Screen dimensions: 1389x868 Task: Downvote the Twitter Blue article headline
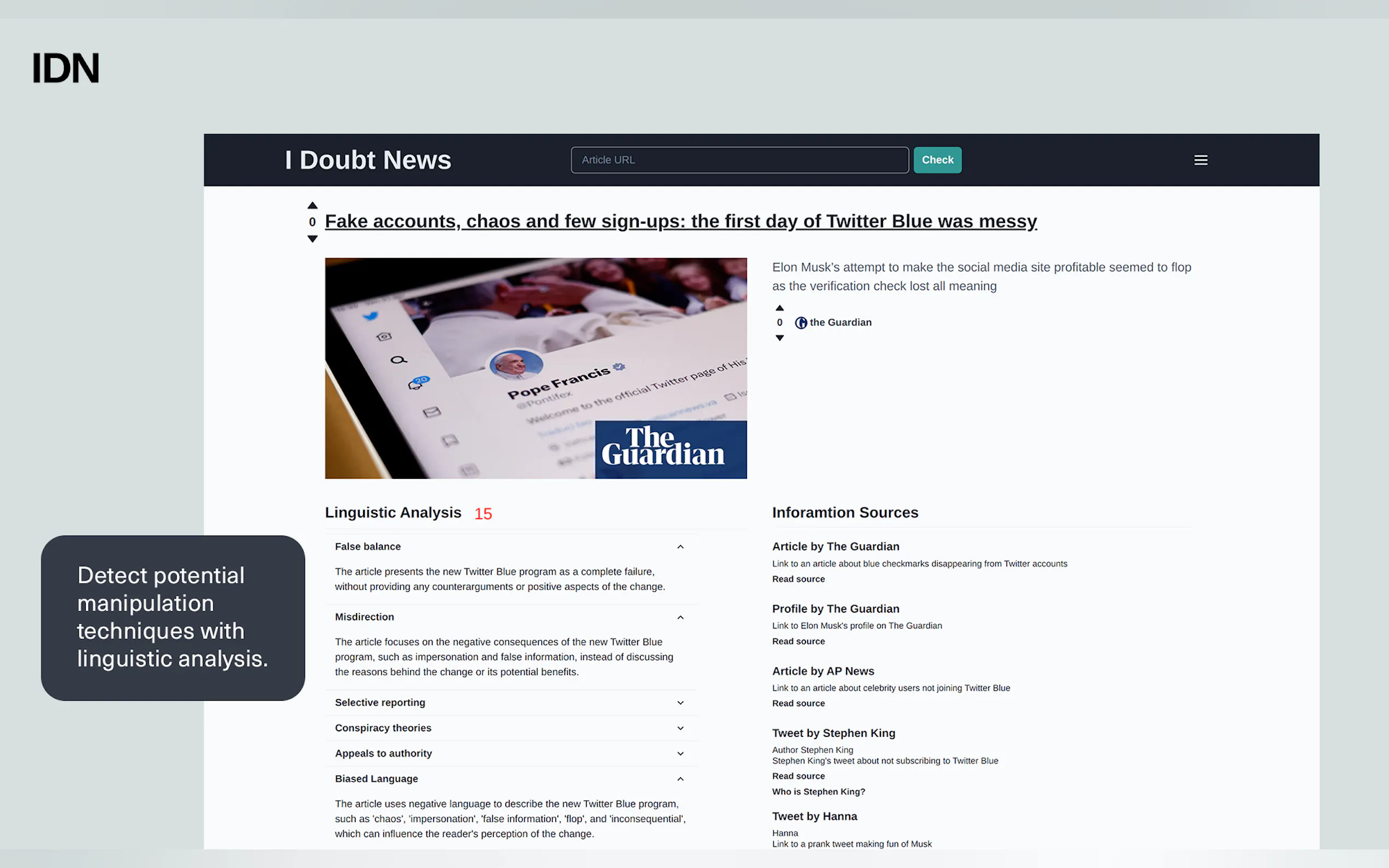(x=312, y=239)
